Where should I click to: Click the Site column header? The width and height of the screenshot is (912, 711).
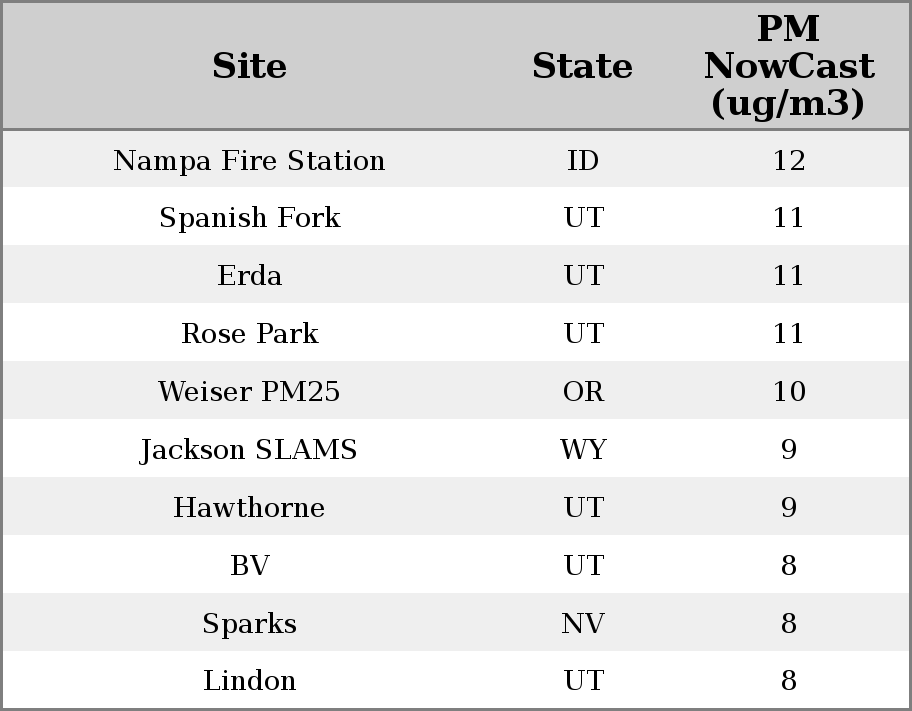pyautogui.click(x=249, y=66)
